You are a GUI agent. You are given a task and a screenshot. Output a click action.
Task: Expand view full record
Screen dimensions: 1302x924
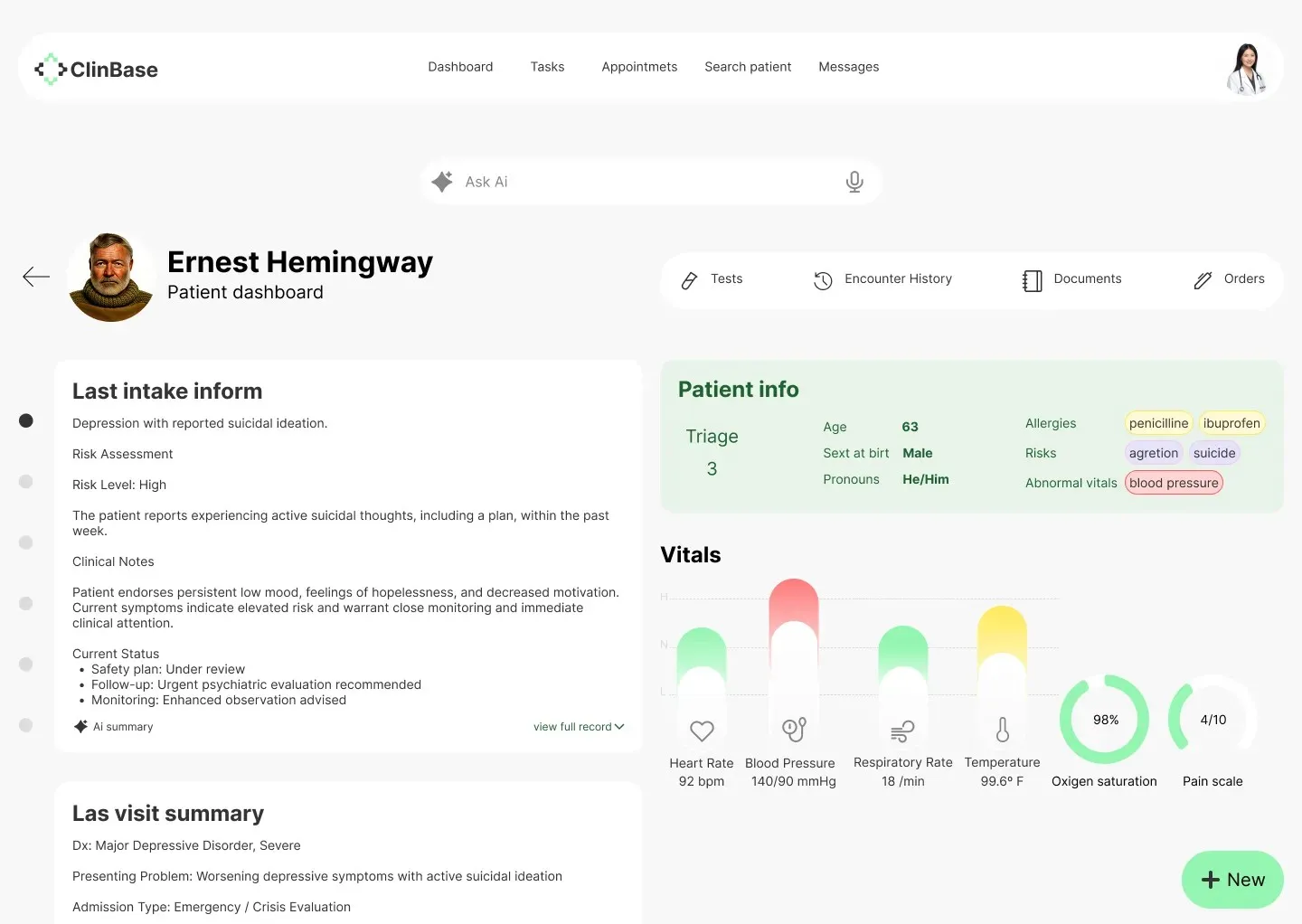[578, 727]
